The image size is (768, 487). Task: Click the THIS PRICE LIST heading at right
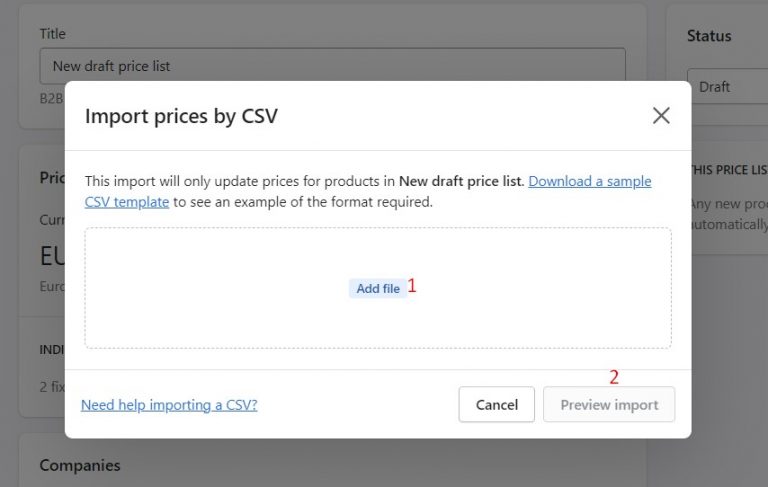pos(728,170)
